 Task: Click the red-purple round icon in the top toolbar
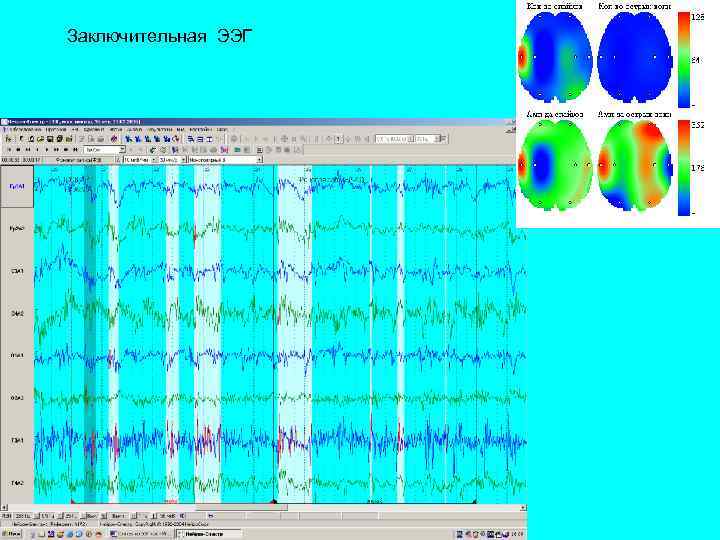tap(114, 139)
